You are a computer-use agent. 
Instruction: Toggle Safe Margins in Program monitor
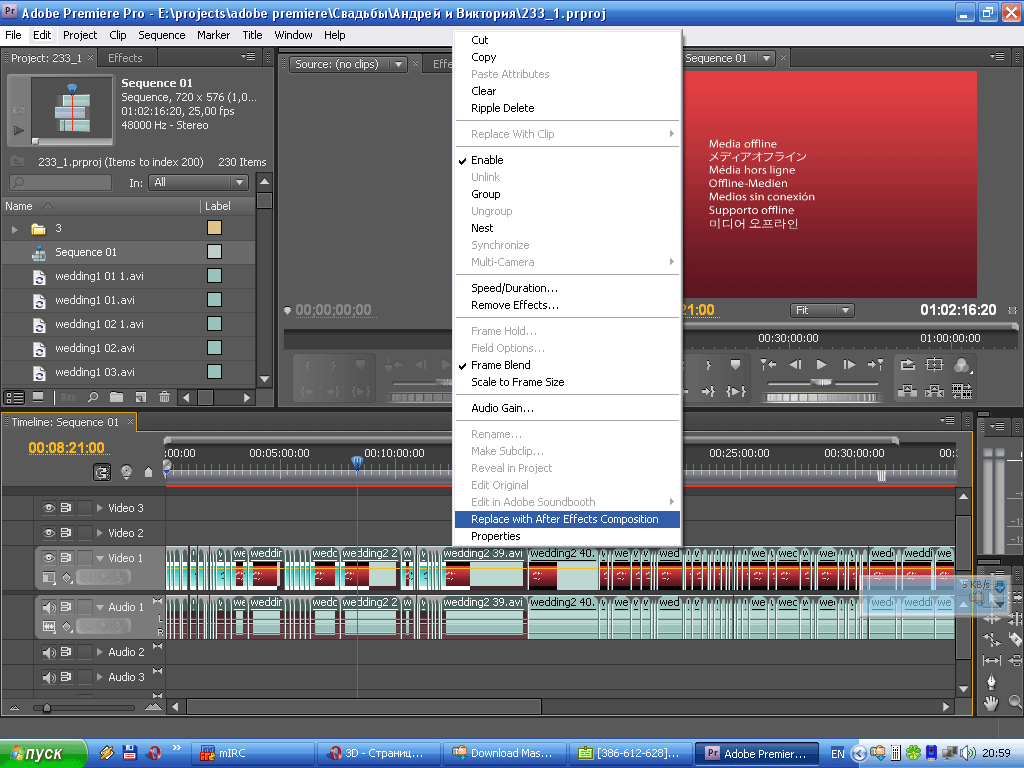[934, 365]
